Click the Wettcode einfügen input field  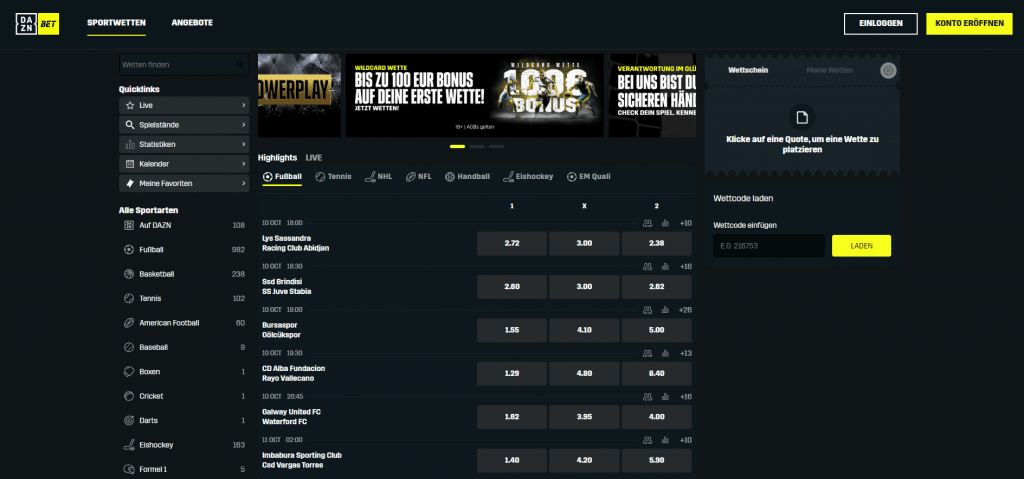(768, 246)
